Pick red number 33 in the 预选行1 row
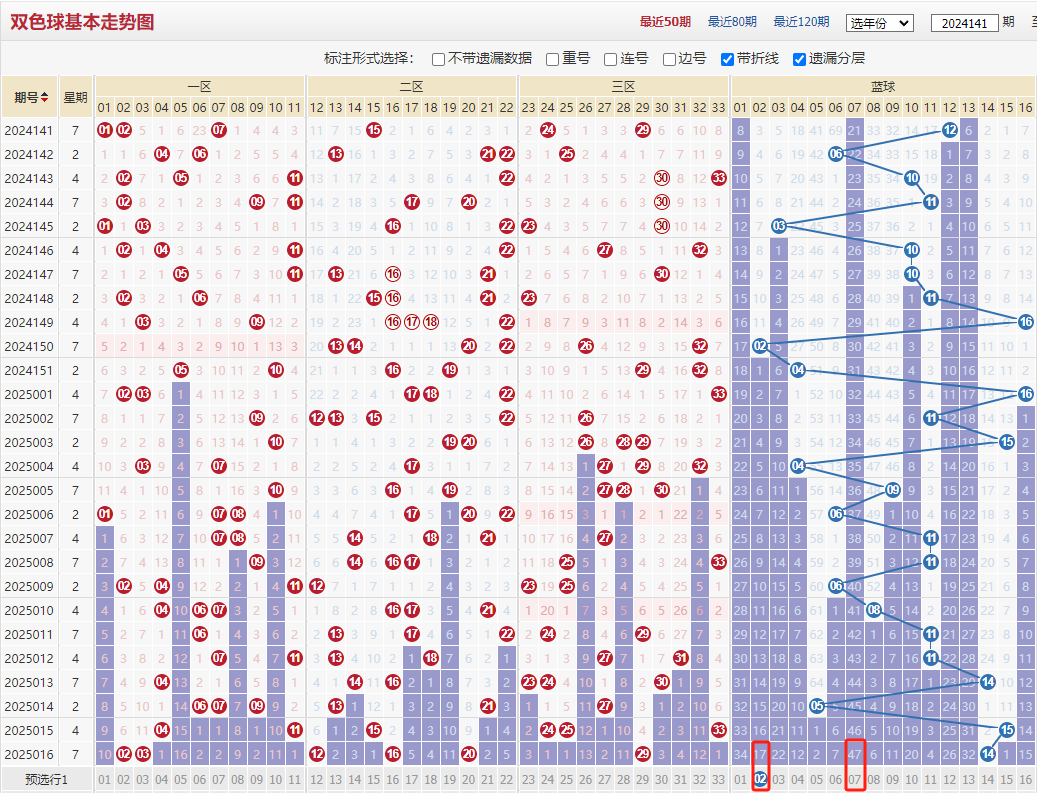1037x793 pixels. (x=718, y=779)
